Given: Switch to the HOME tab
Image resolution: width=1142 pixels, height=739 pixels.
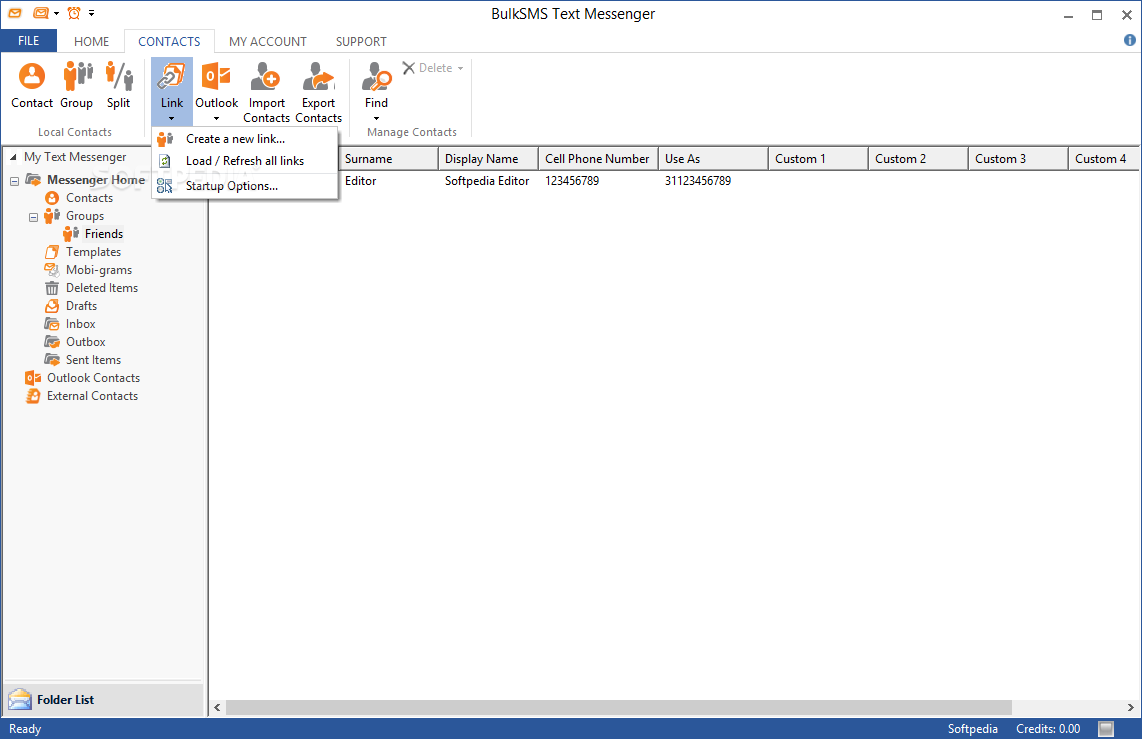Looking at the screenshot, I should point(91,42).
